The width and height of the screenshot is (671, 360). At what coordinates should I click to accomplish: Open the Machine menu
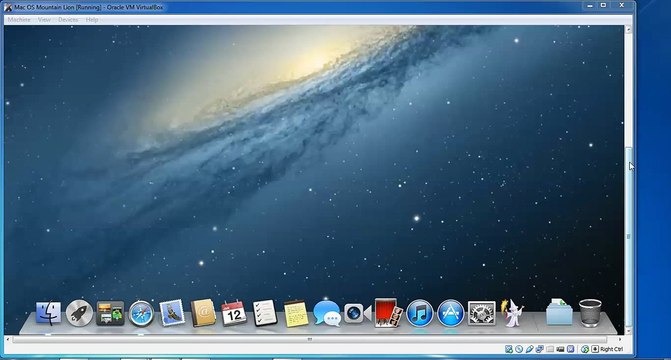[x=19, y=20]
